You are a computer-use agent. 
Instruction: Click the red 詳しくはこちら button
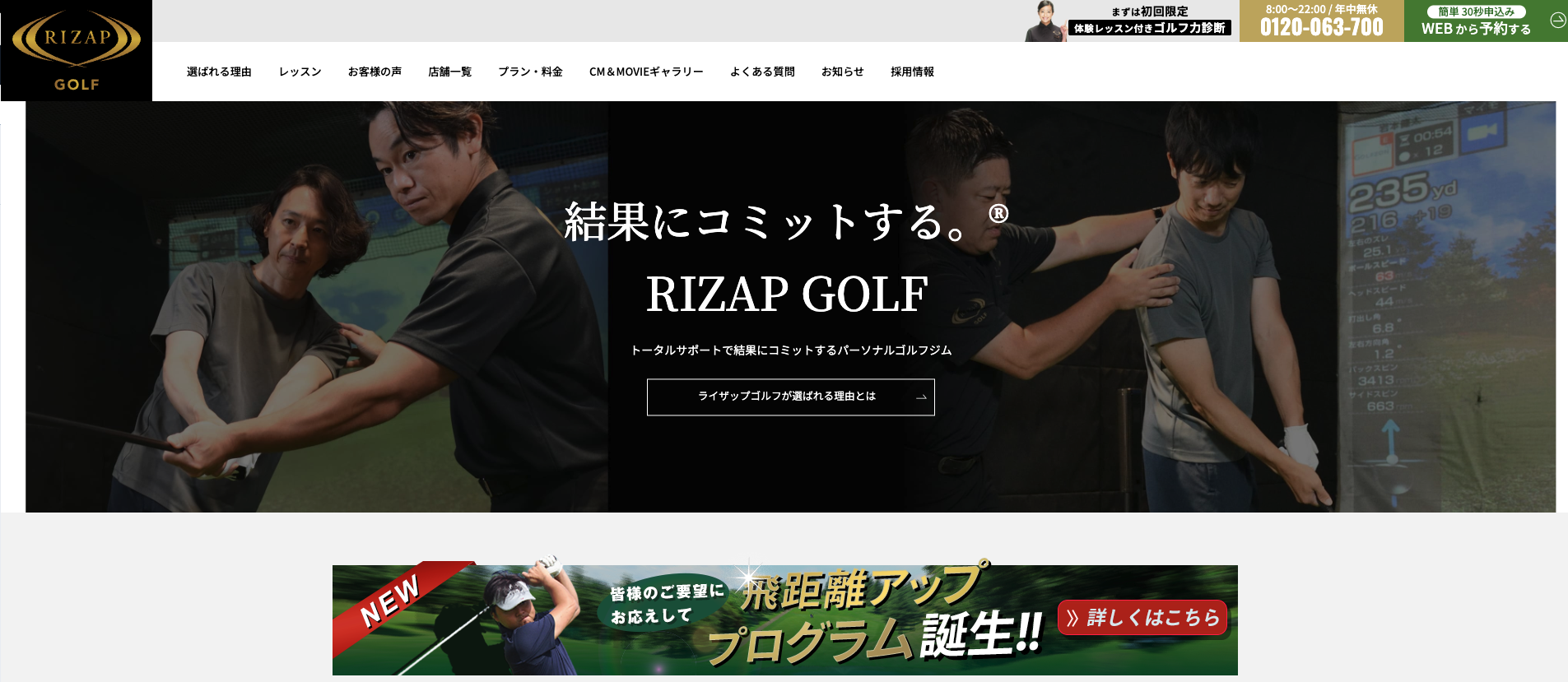click(x=1142, y=618)
